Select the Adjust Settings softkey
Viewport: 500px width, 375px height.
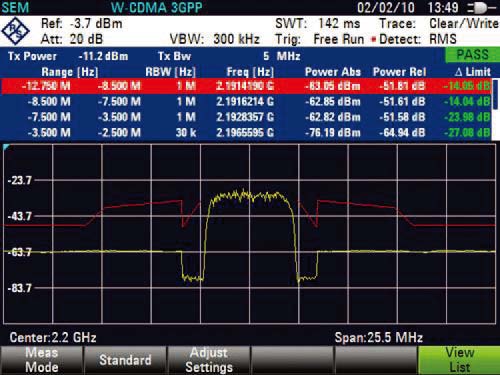209,360
